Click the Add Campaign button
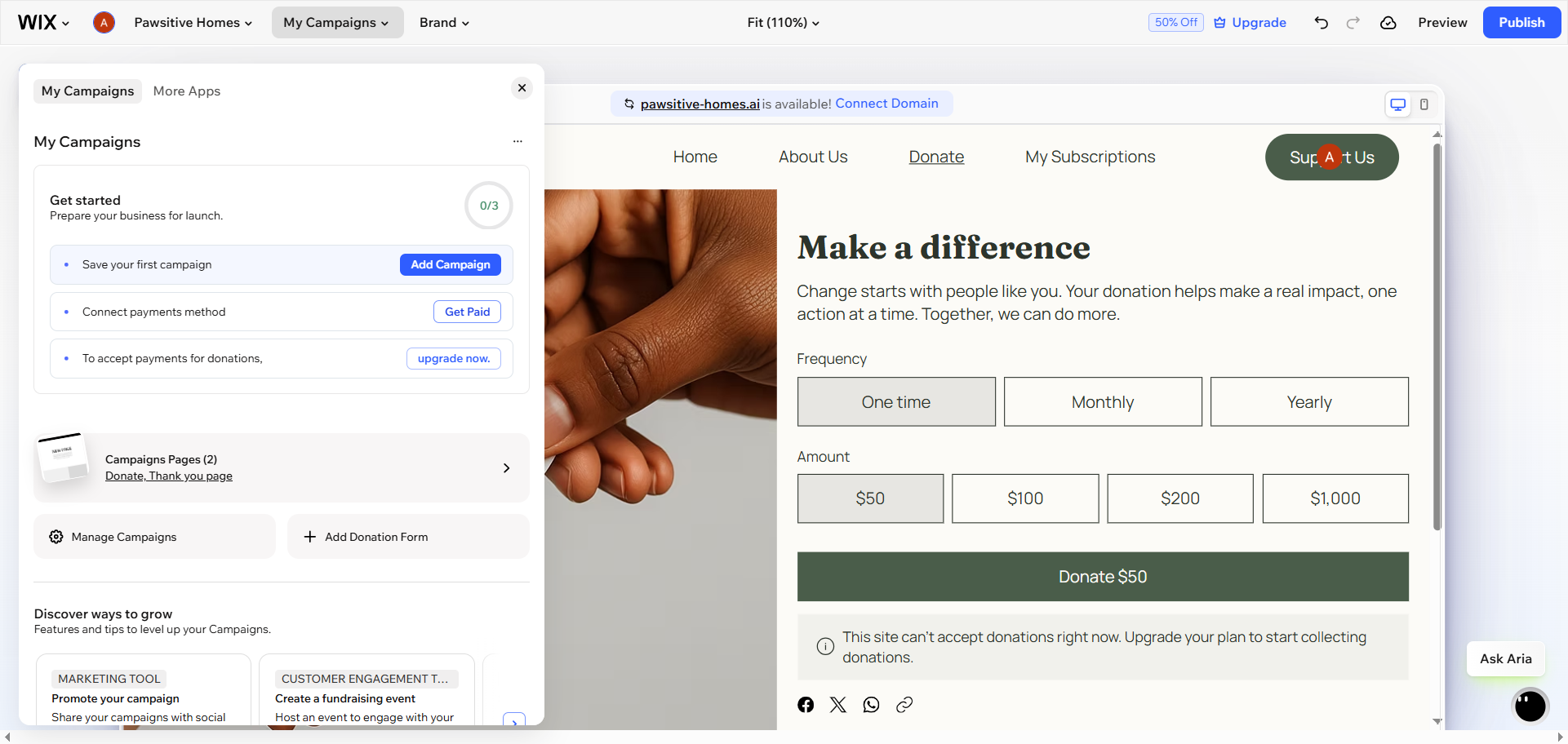The height and width of the screenshot is (744, 1568). pyautogui.click(x=451, y=264)
